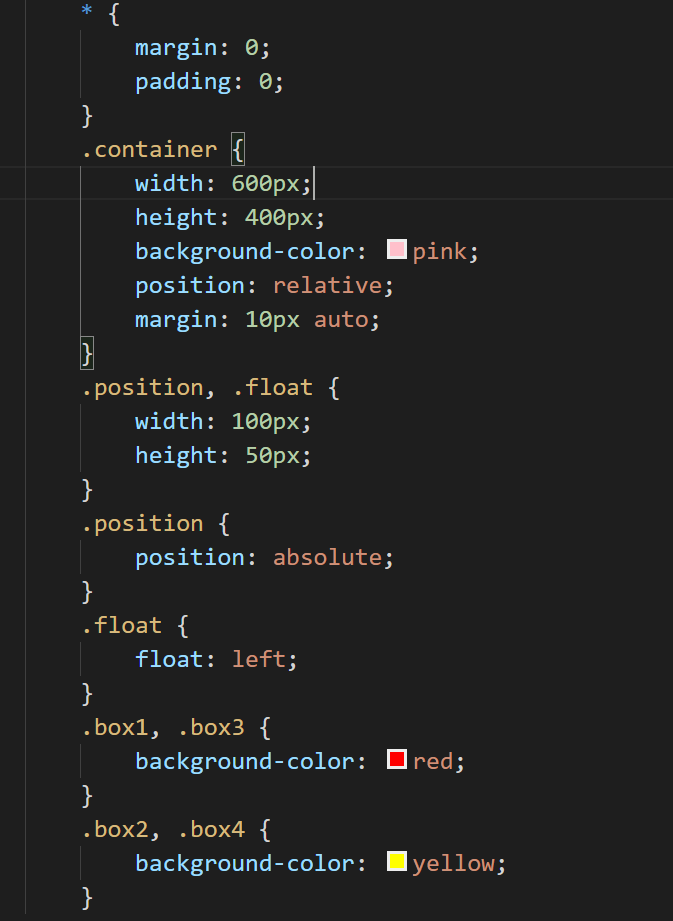Open the pink color swatch picker

click(x=397, y=250)
